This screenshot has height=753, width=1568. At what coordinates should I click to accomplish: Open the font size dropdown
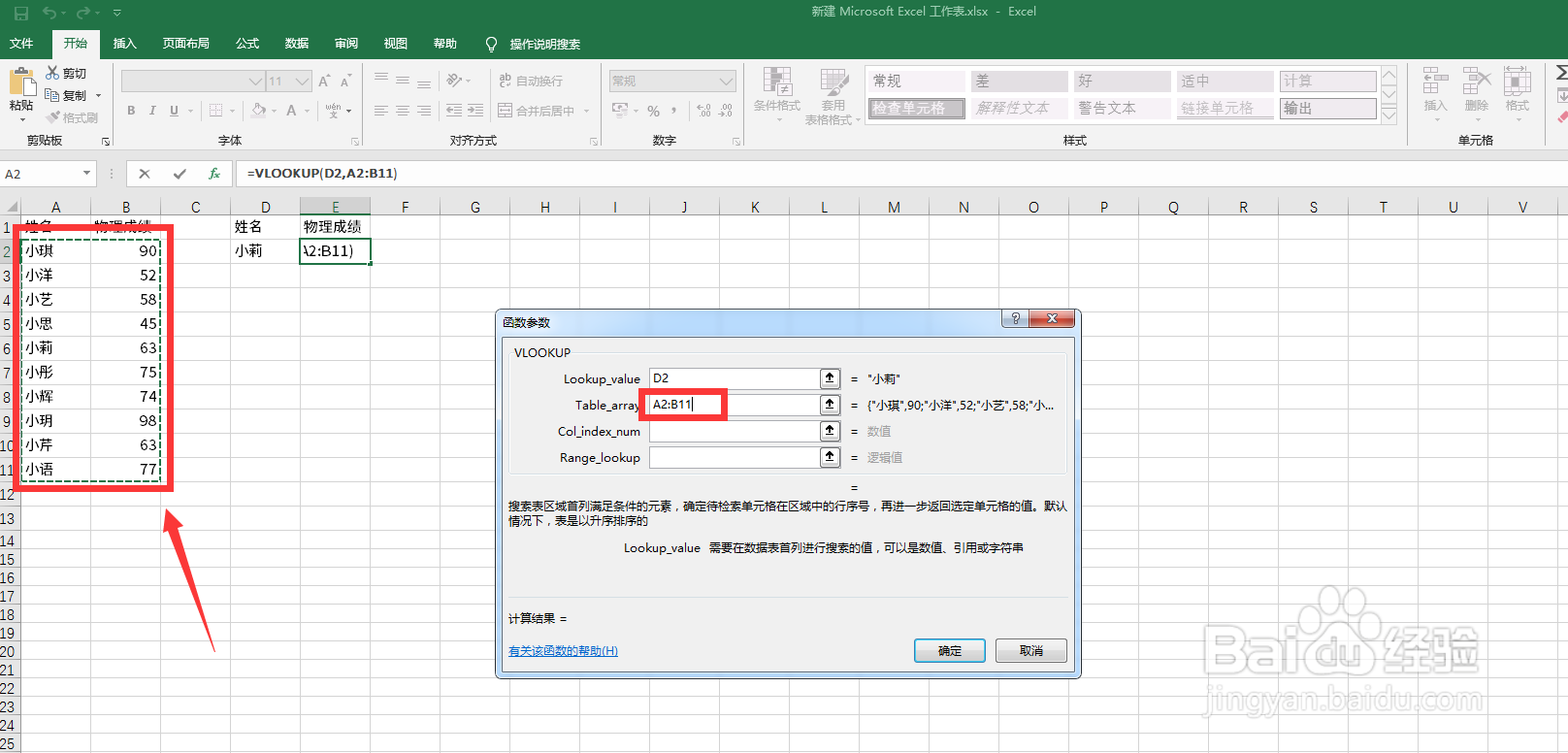[x=303, y=81]
